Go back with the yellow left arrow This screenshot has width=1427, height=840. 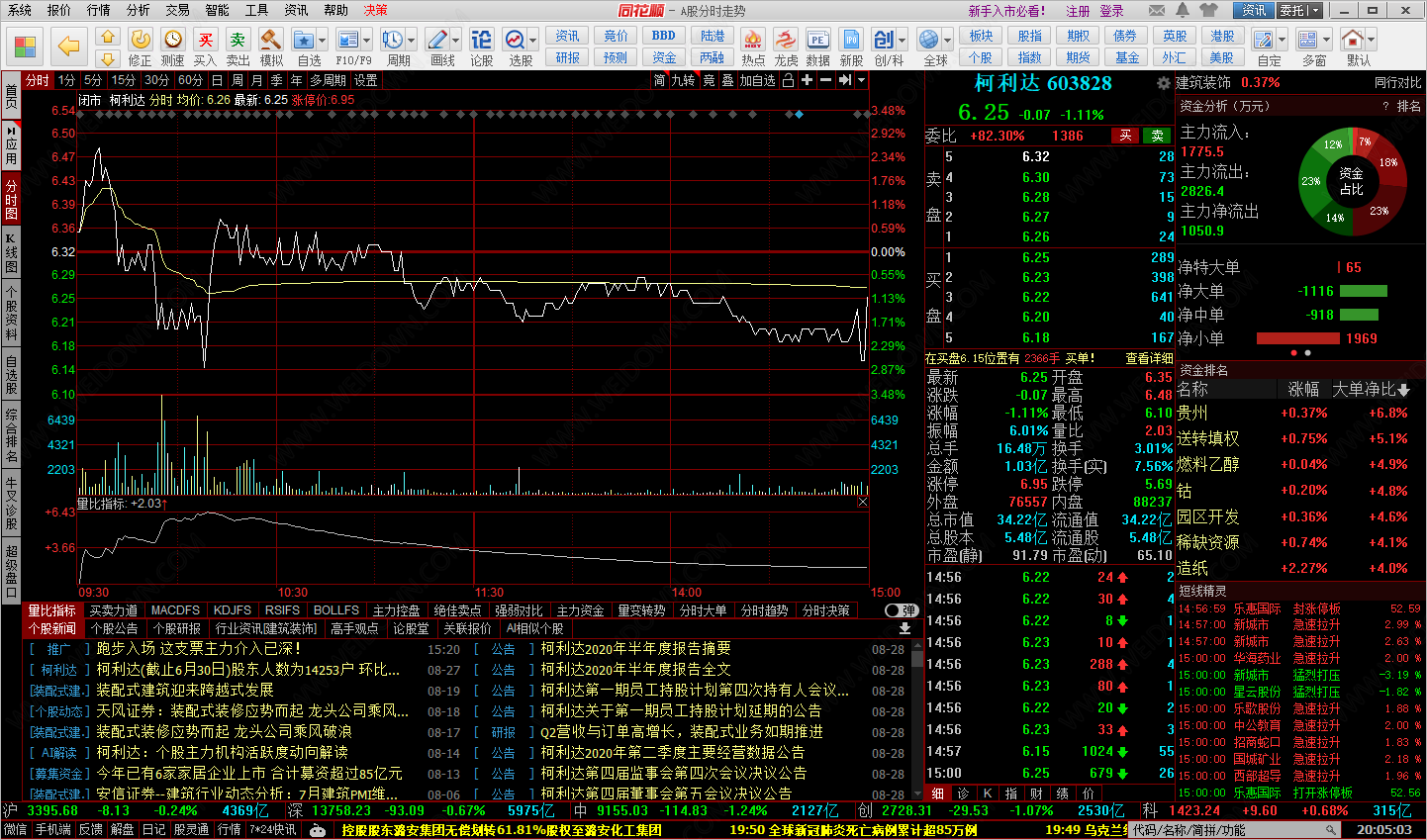click(68, 47)
